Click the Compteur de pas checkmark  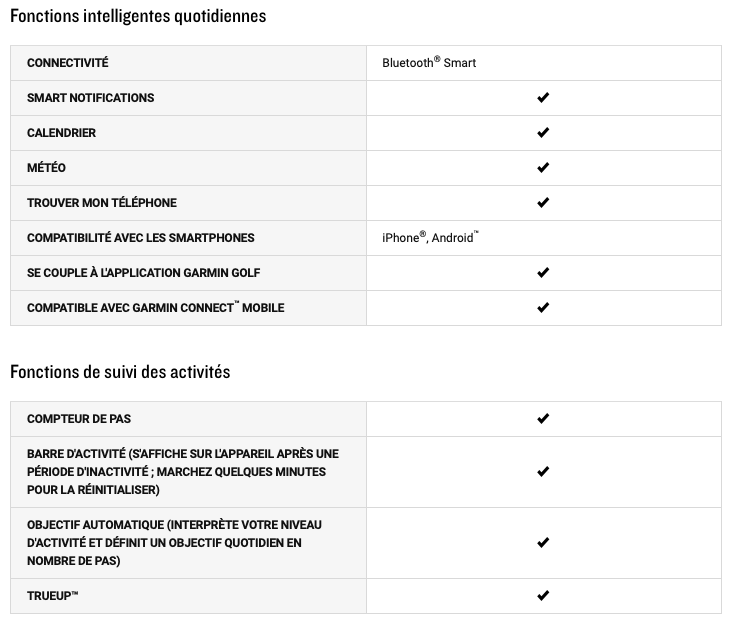click(x=543, y=419)
